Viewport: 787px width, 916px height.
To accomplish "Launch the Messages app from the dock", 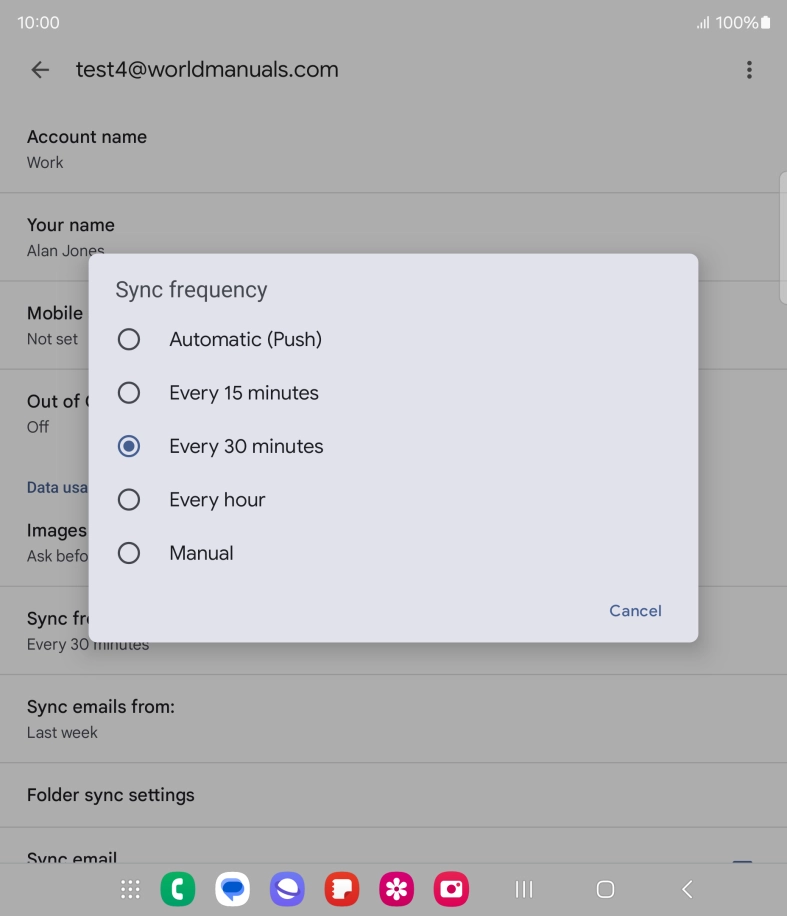I will tap(233, 889).
